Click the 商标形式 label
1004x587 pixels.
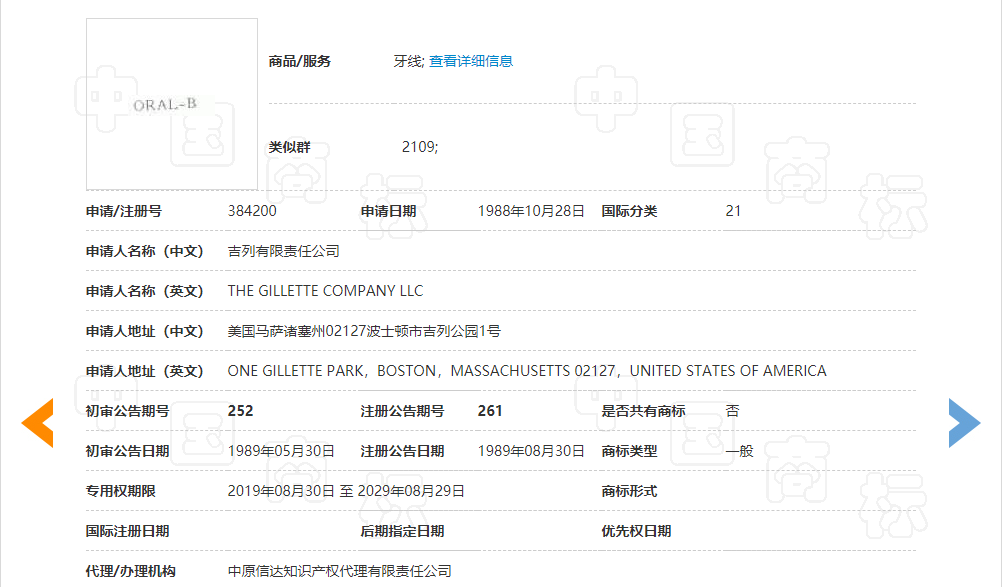(x=629, y=491)
